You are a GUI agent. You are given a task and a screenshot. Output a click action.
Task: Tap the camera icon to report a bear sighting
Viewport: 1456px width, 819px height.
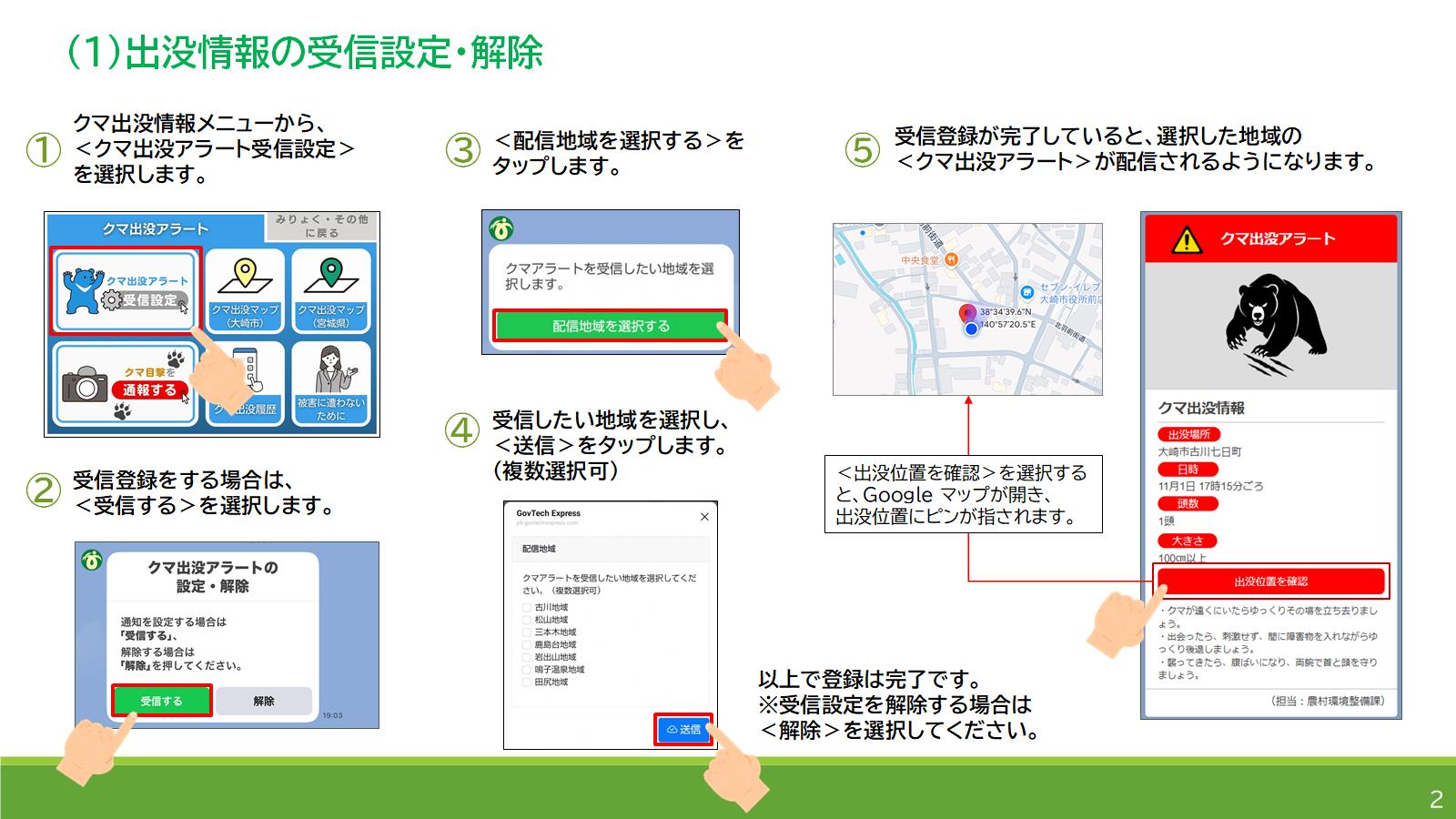click(x=86, y=385)
